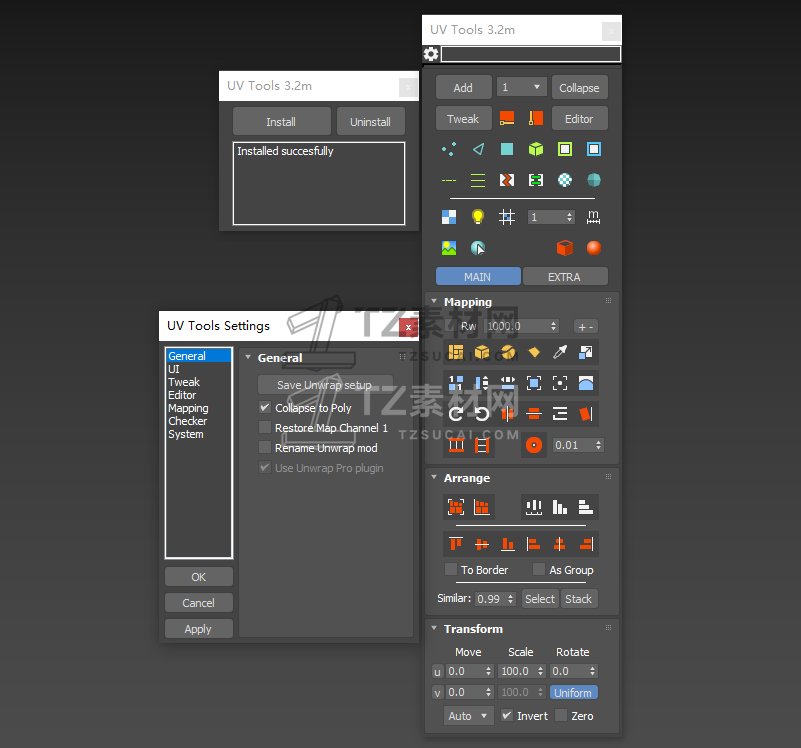
Task: Align right icon in Arrange
Action: [586, 544]
